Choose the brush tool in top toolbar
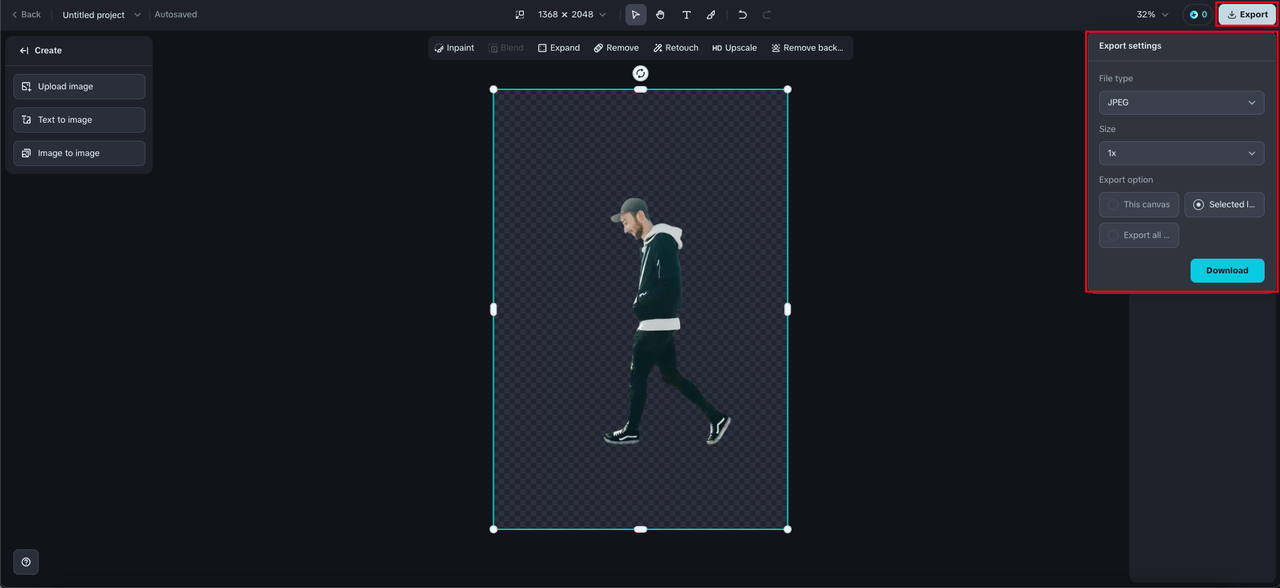The image size is (1280, 588). click(x=711, y=15)
